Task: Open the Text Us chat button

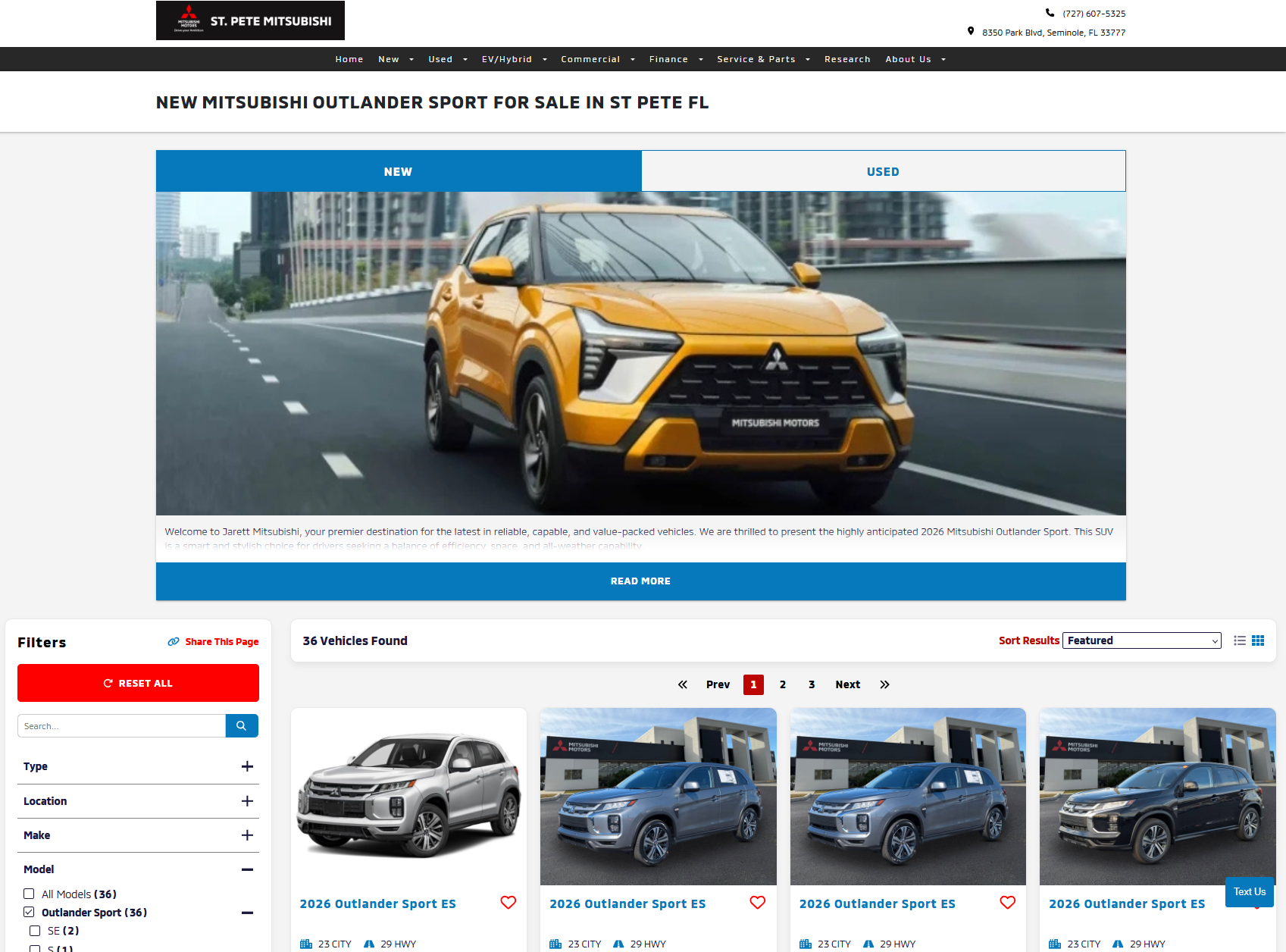Action: click(x=1250, y=892)
